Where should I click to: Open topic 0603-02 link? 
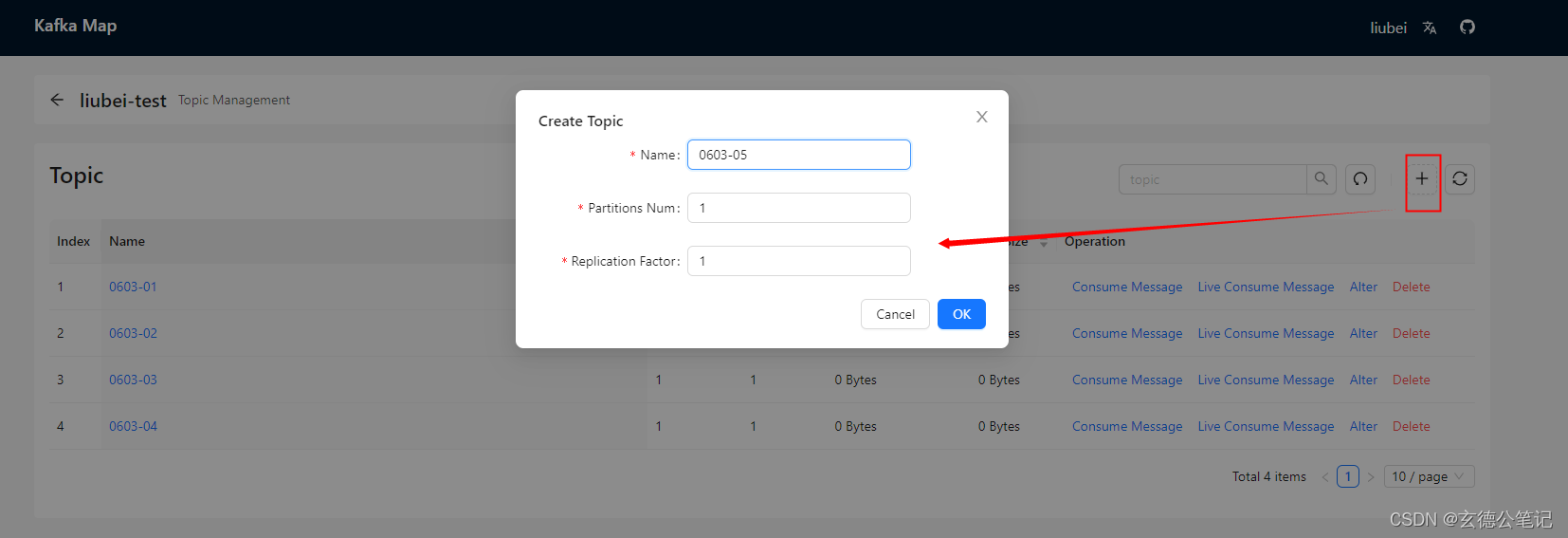(133, 333)
